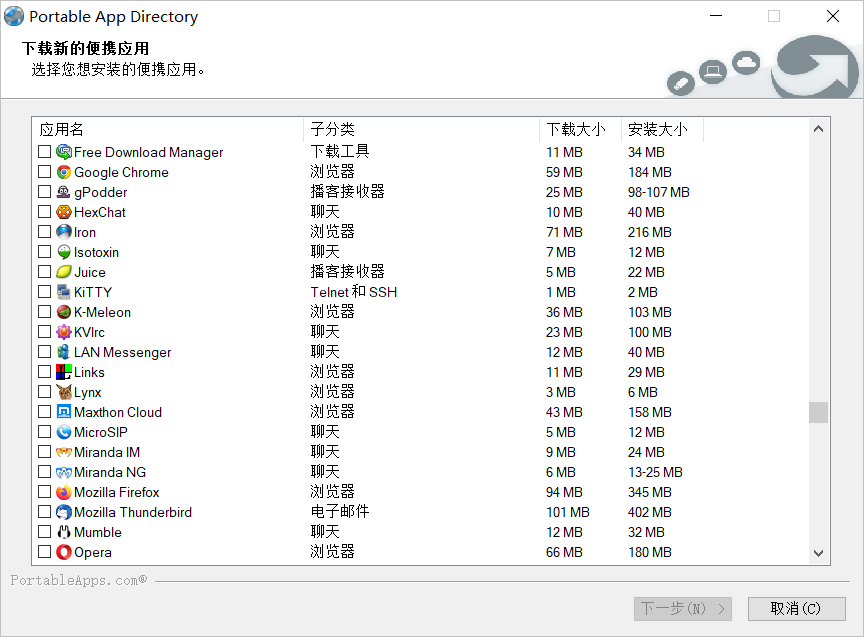Image resolution: width=864 pixels, height=637 pixels.
Task: Click the 98-107 MB install size
Action: [x=658, y=192]
